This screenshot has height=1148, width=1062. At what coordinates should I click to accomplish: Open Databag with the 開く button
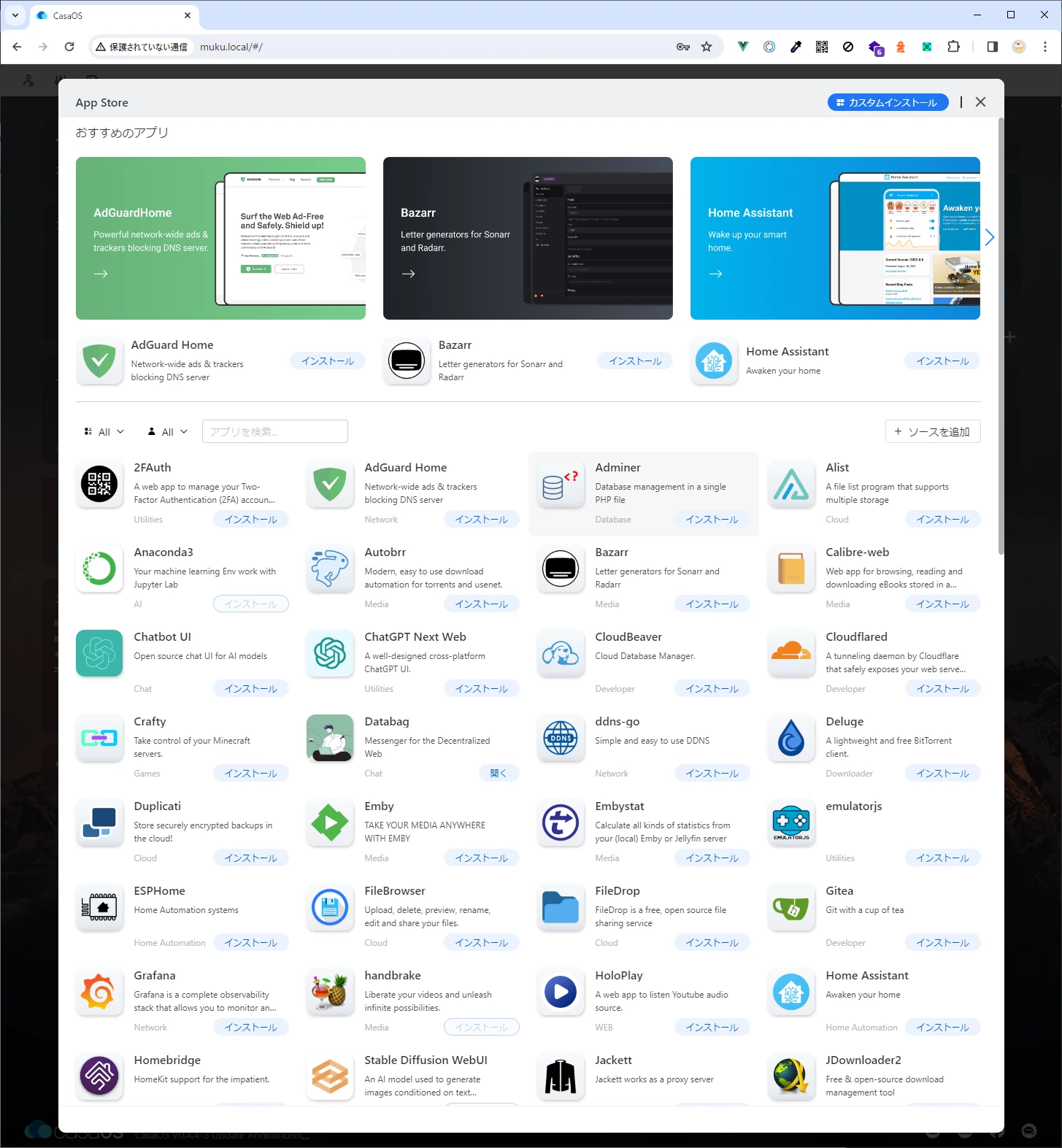499,774
